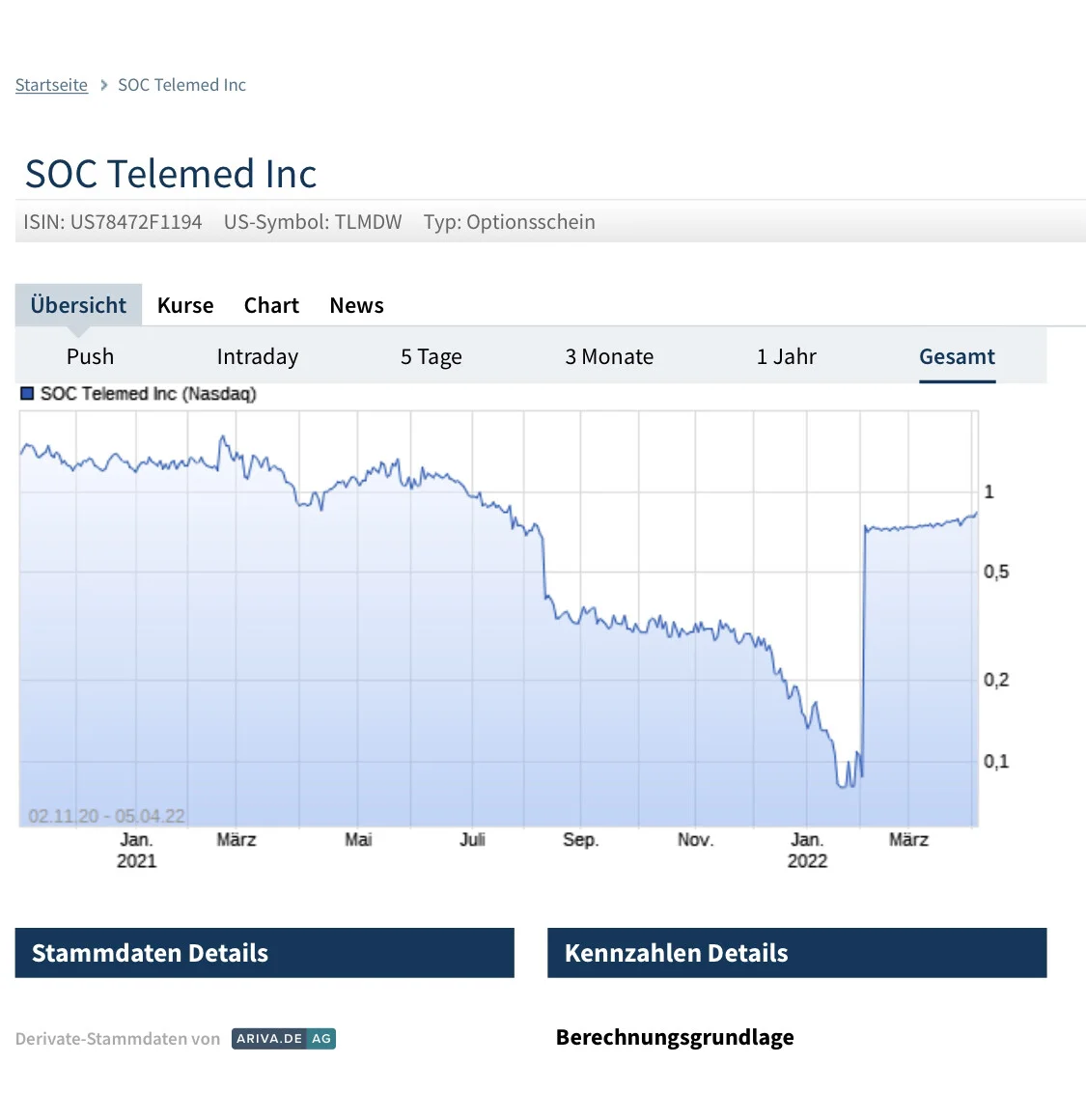Open the Übersicht tab

tap(78, 305)
